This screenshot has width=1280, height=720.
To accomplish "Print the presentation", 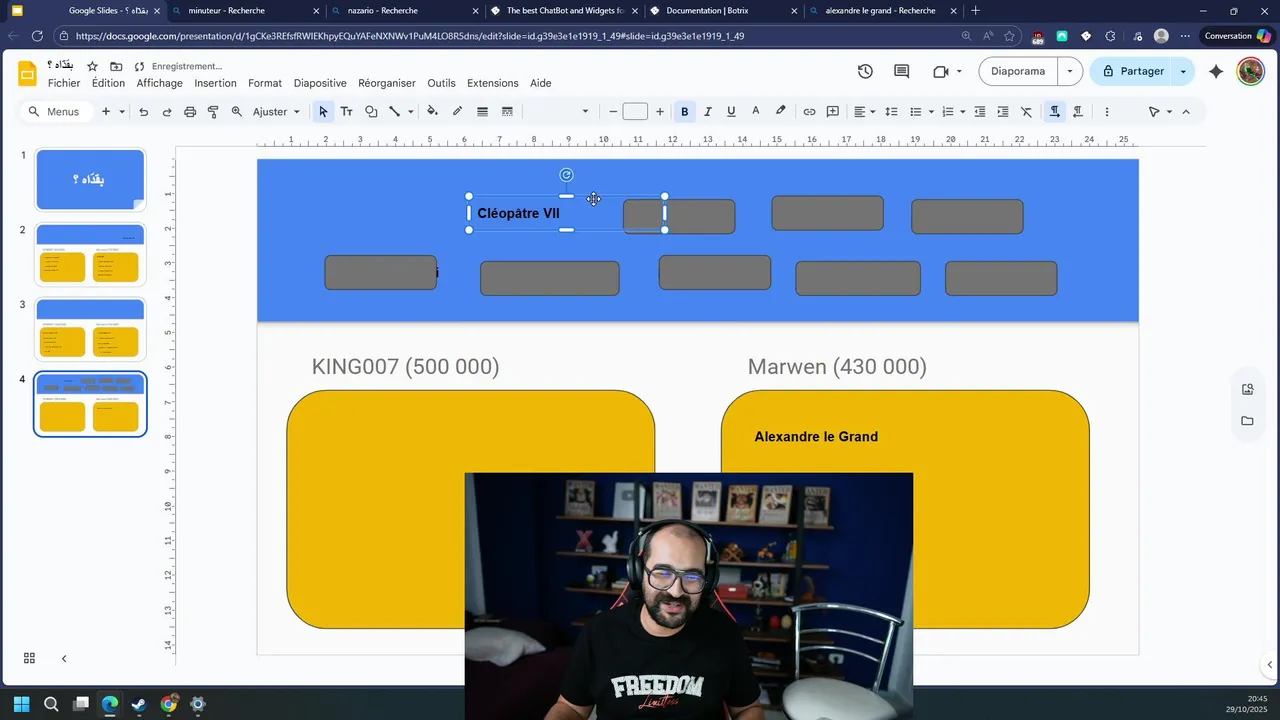I will (x=190, y=112).
